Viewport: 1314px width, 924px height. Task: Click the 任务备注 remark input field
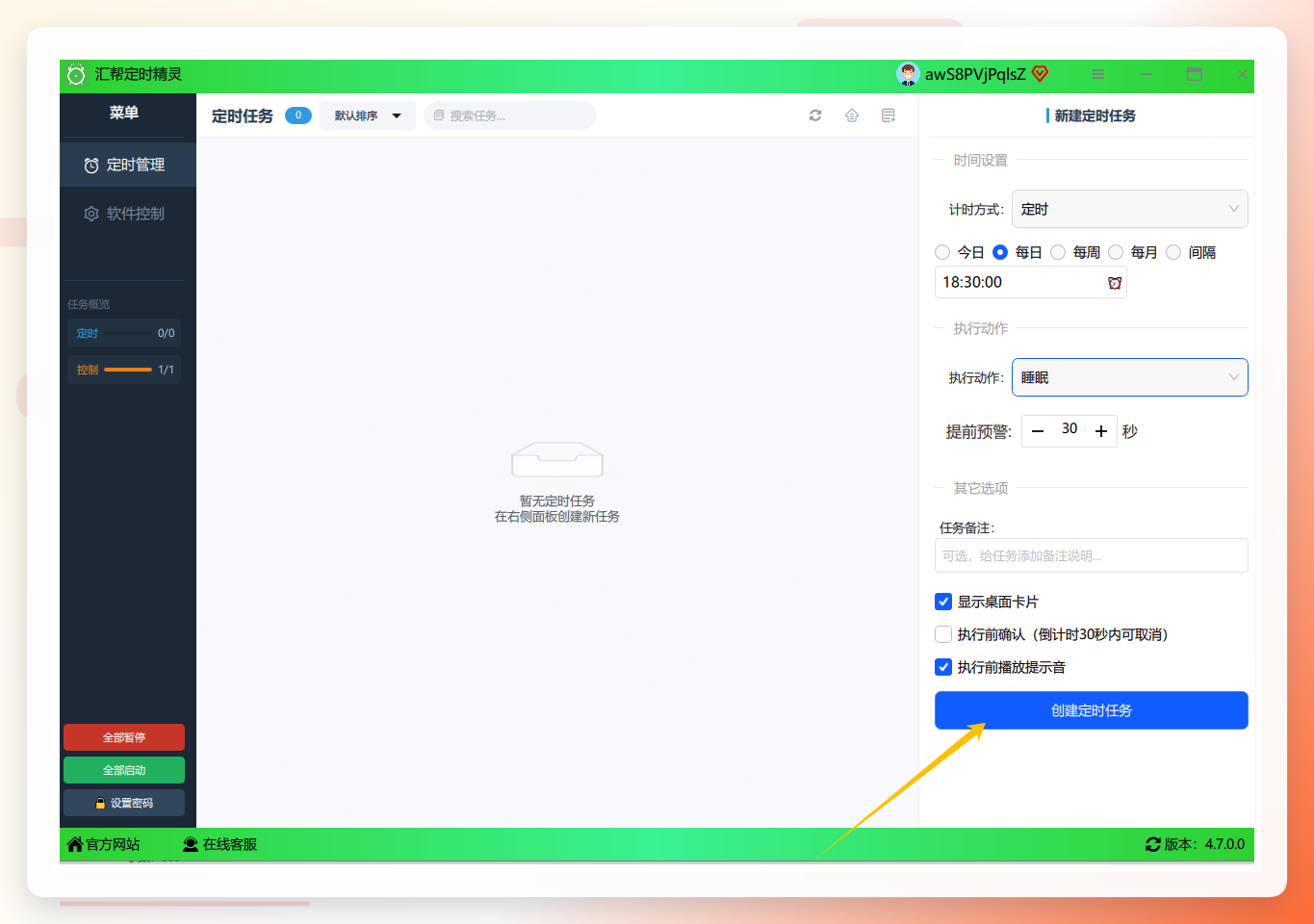[1092, 555]
